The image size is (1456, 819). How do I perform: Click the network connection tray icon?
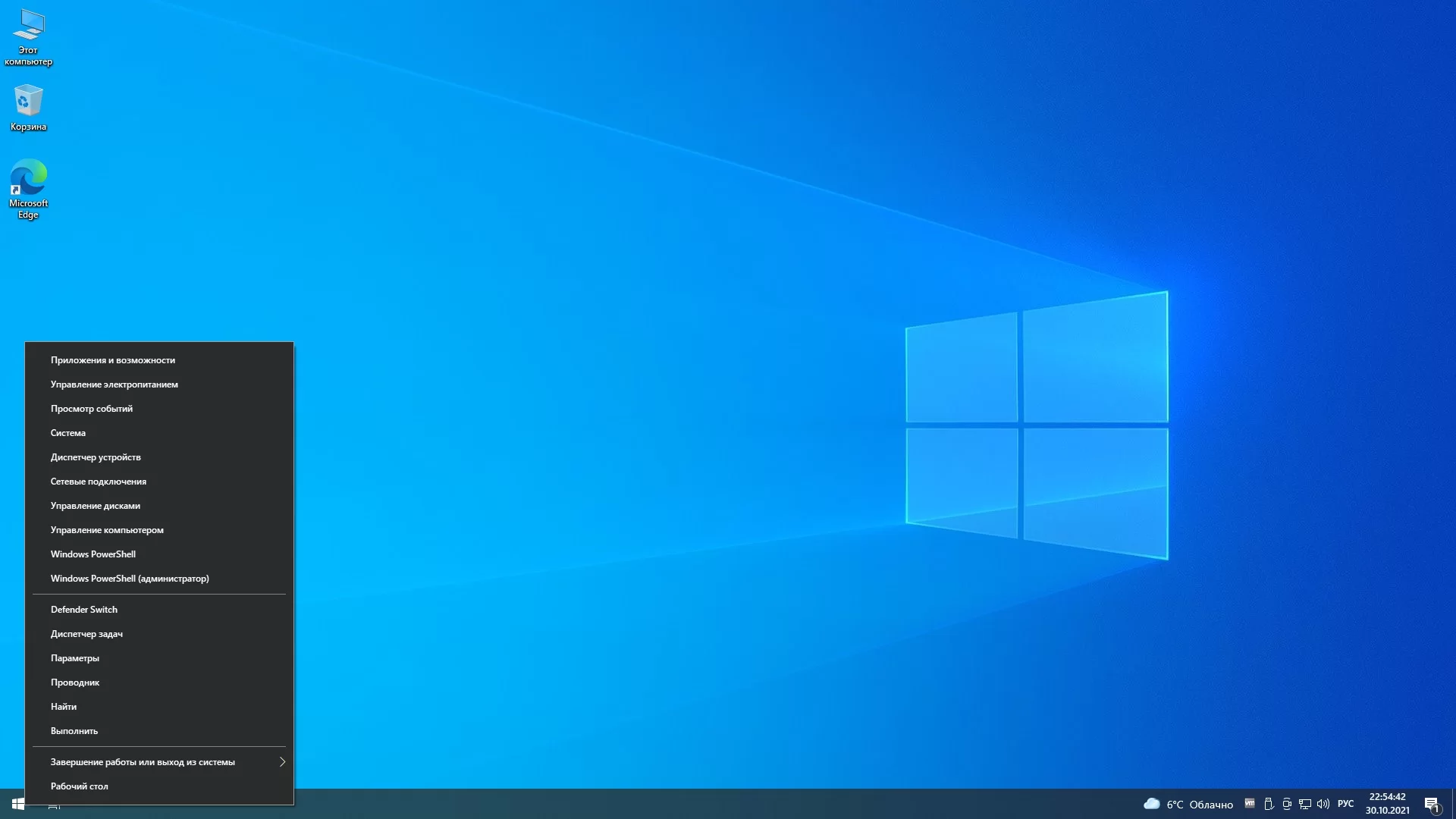click(1305, 804)
